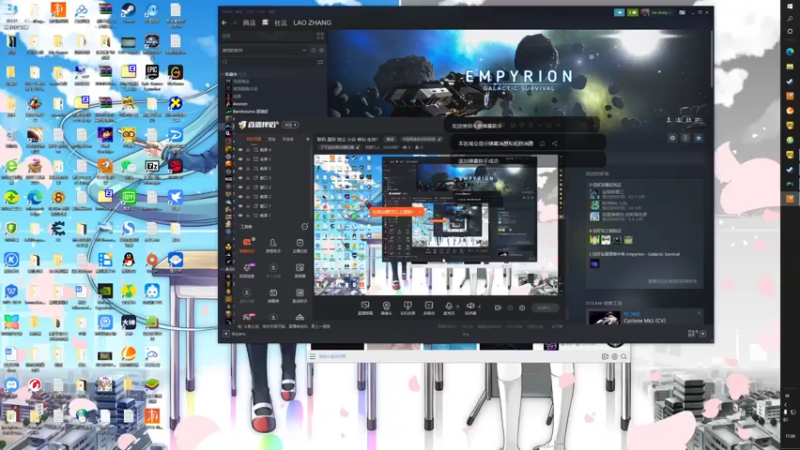Click the recent-activity clock icon in library filter
The height and width of the screenshot is (450, 800).
313,50
